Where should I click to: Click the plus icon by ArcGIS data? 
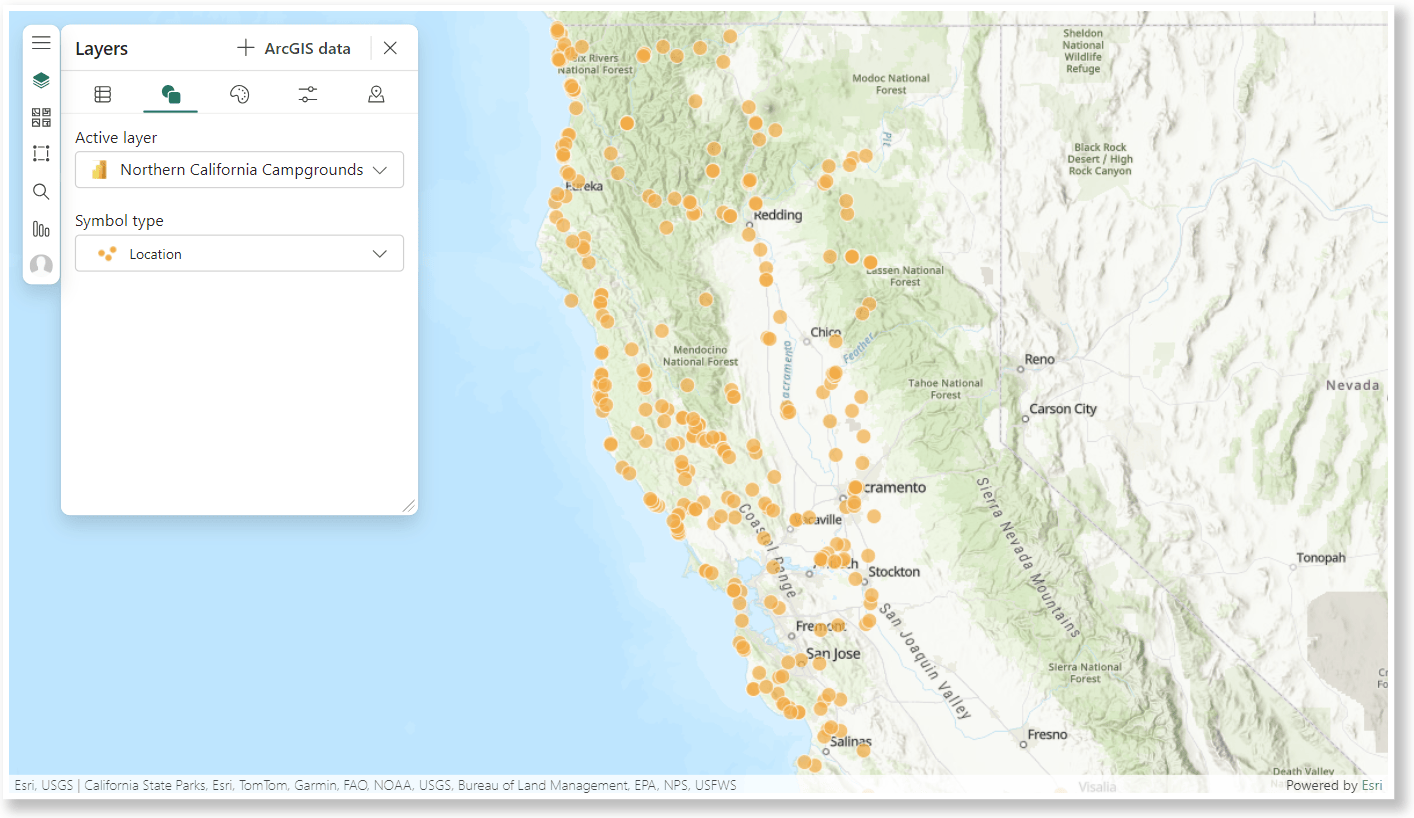(246, 48)
